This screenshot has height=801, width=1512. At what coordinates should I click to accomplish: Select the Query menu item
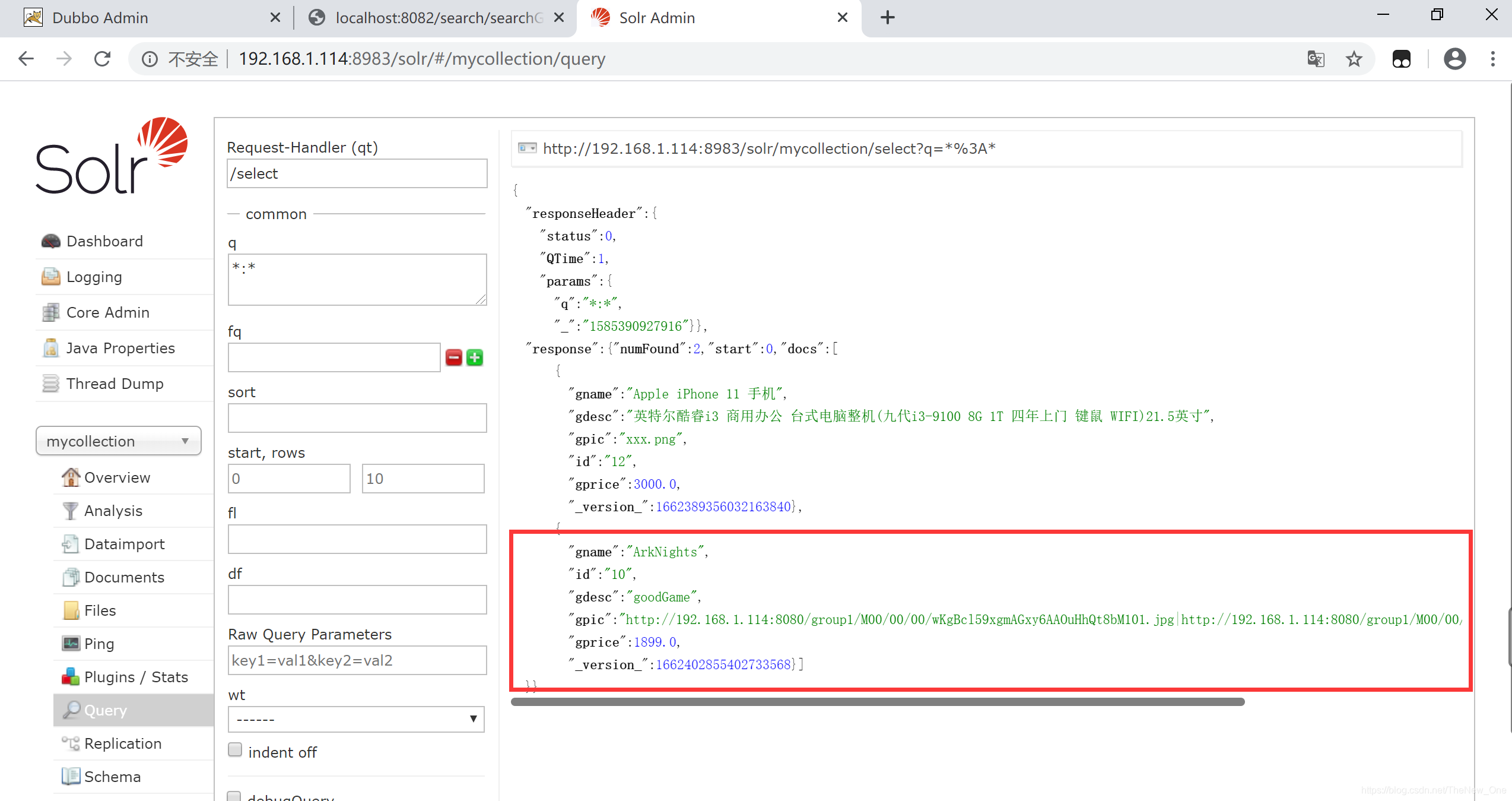[106, 710]
